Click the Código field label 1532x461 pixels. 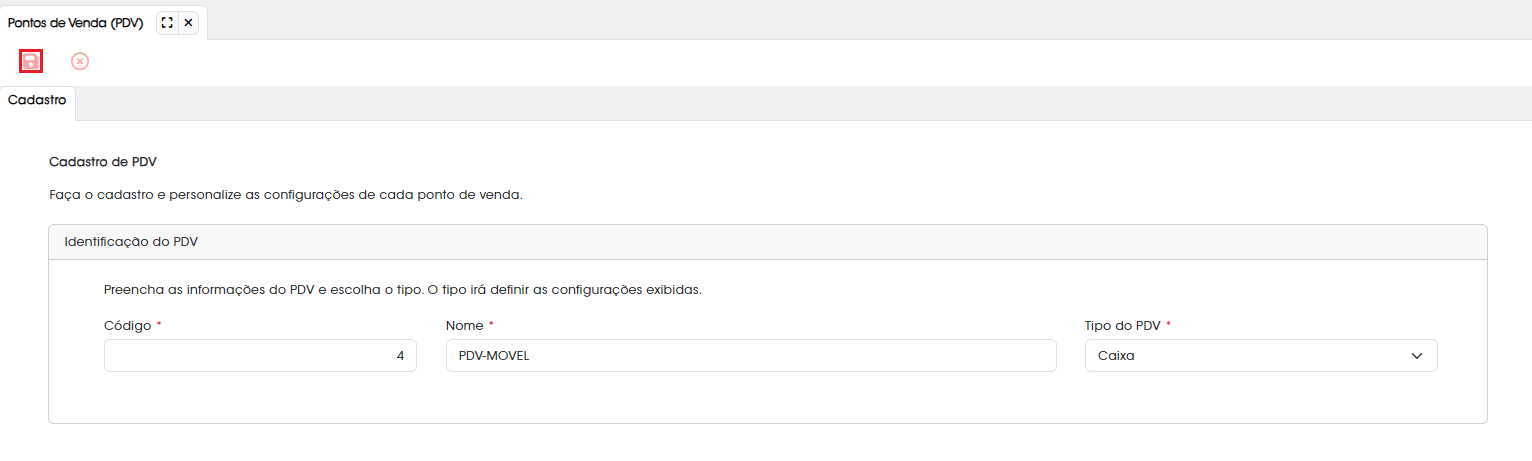tap(128, 326)
